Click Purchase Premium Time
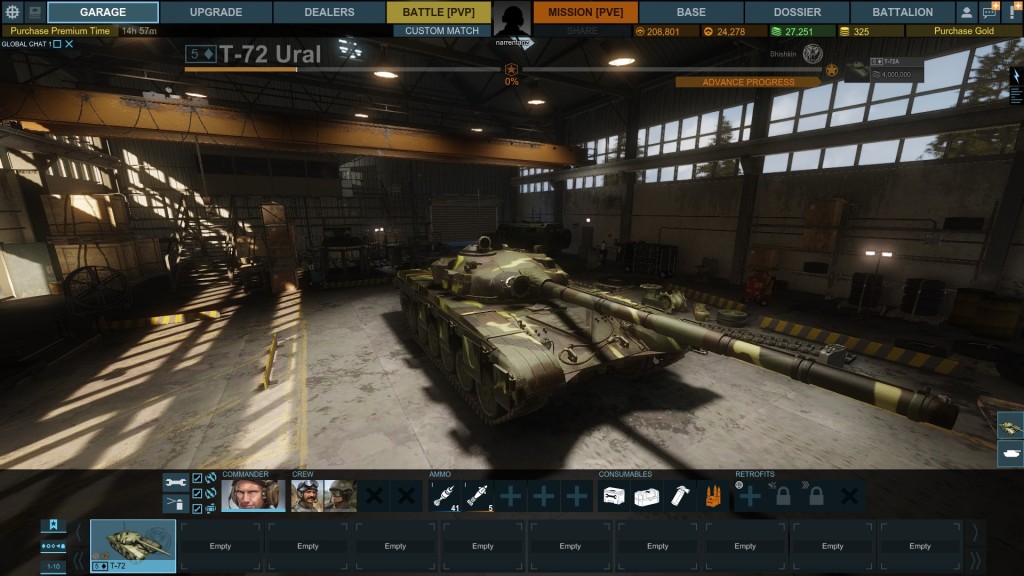The width and height of the screenshot is (1024, 576). point(60,31)
